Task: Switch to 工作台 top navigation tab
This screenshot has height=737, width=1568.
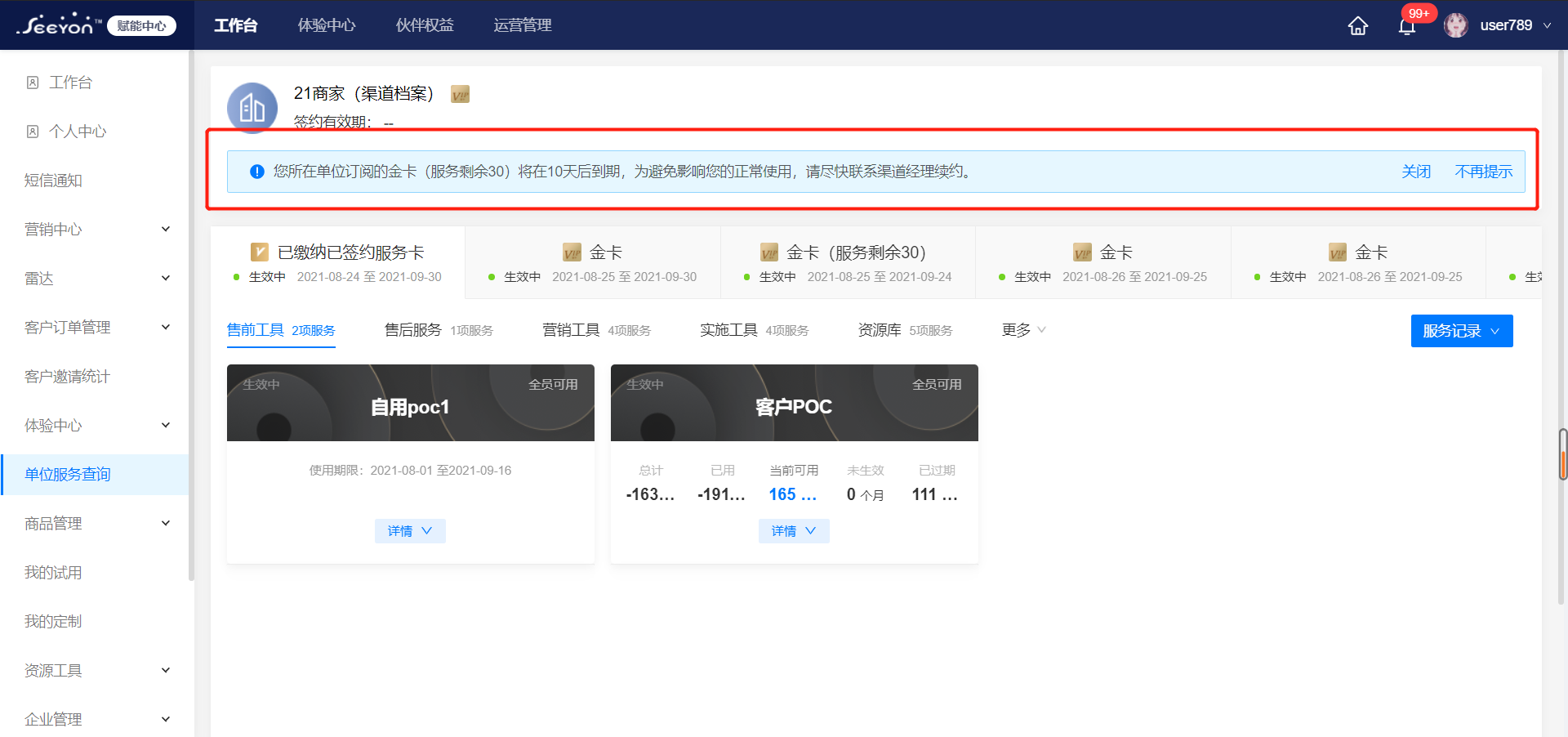Action: click(x=236, y=25)
